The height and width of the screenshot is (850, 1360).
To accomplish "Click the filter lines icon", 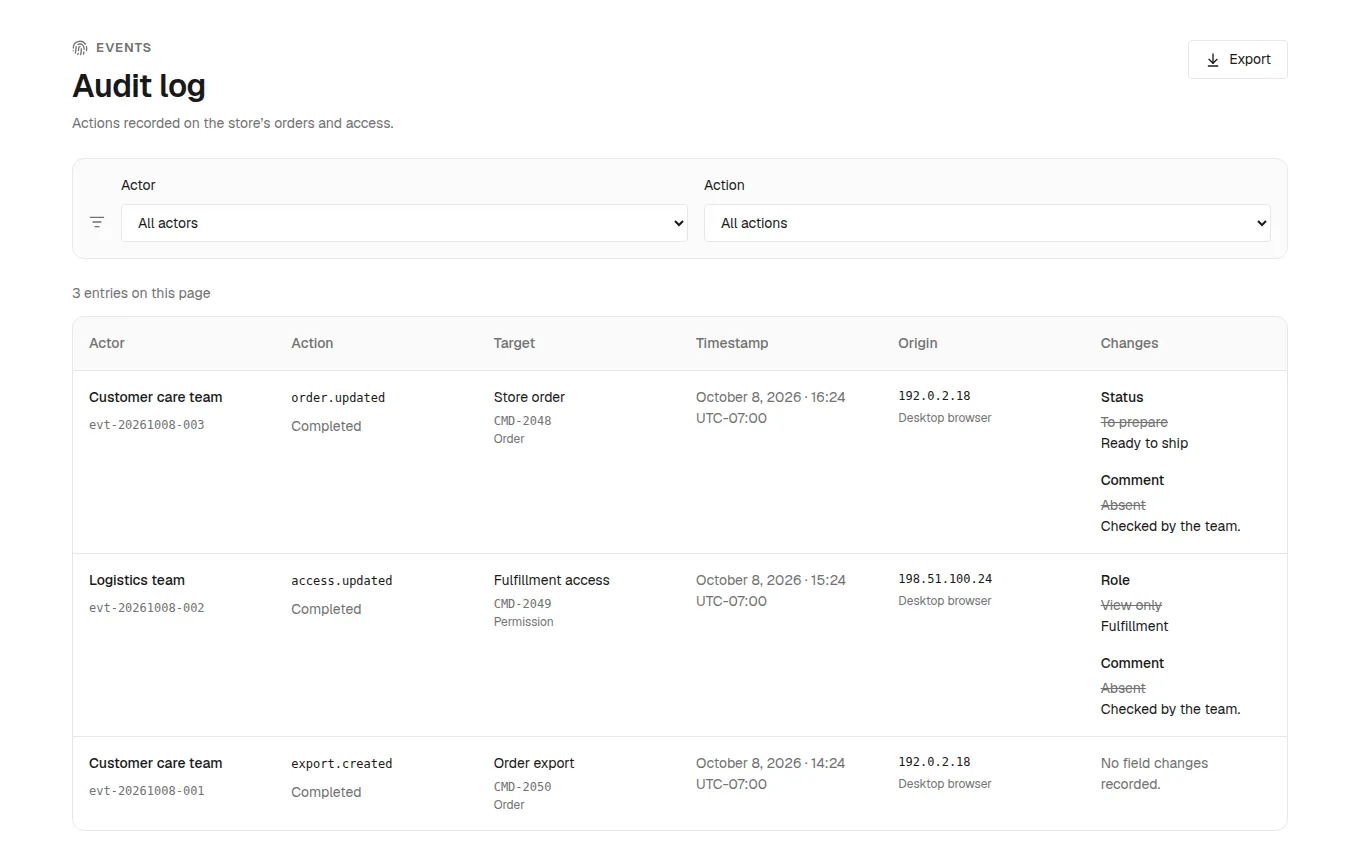I will click(97, 222).
